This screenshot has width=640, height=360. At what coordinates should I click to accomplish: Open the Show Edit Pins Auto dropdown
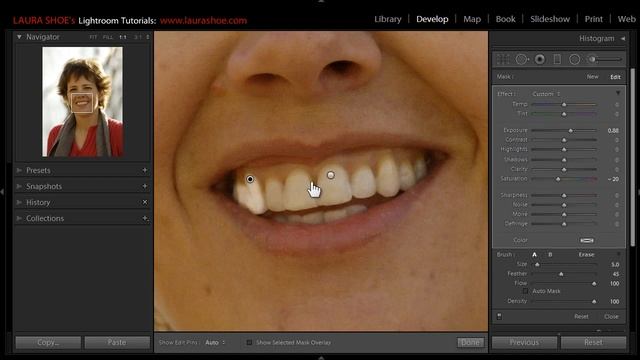pyautogui.click(x=215, y=342)
